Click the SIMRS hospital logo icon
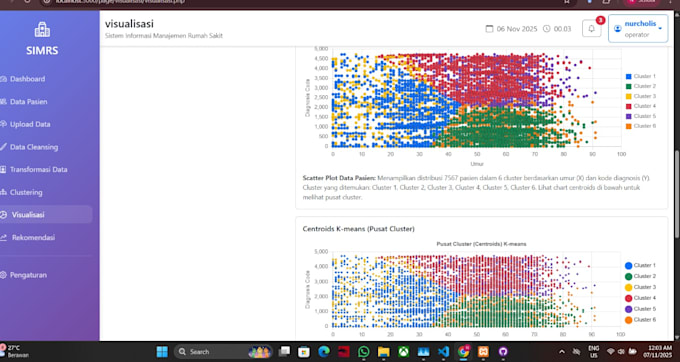680x362 pixels. 42,29
